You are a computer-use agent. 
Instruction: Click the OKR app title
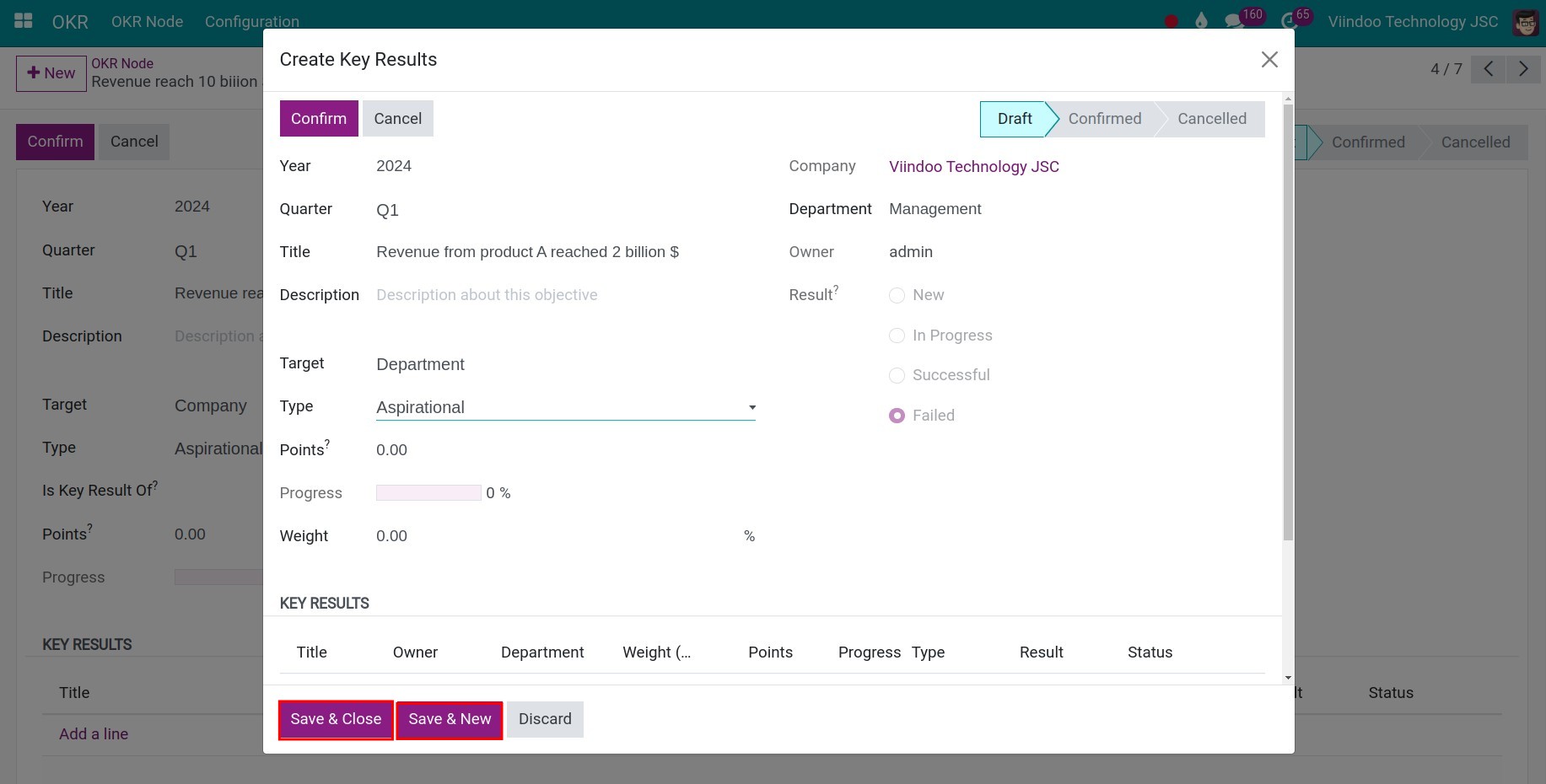(70, 22)
